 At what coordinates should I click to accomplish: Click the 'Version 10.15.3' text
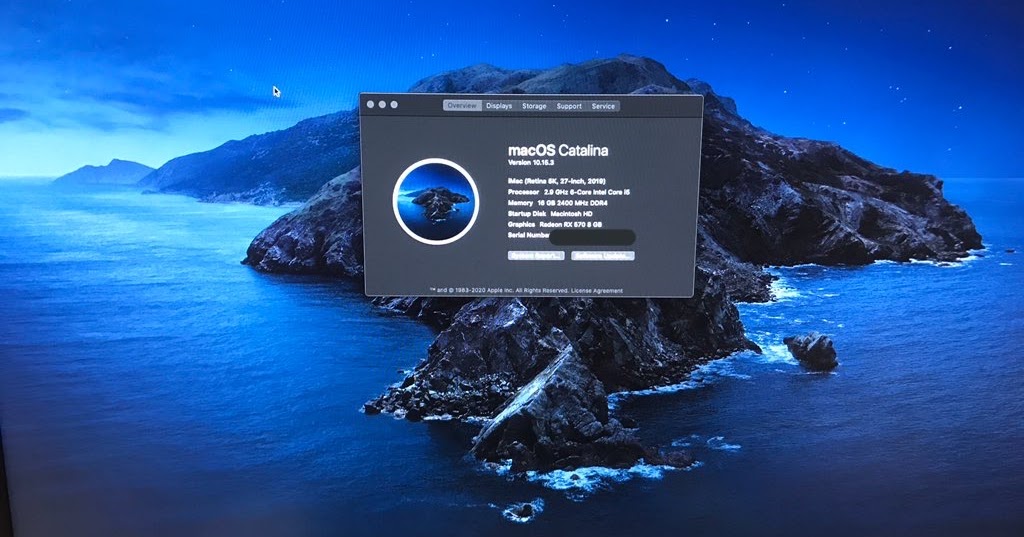coord(531,163)
